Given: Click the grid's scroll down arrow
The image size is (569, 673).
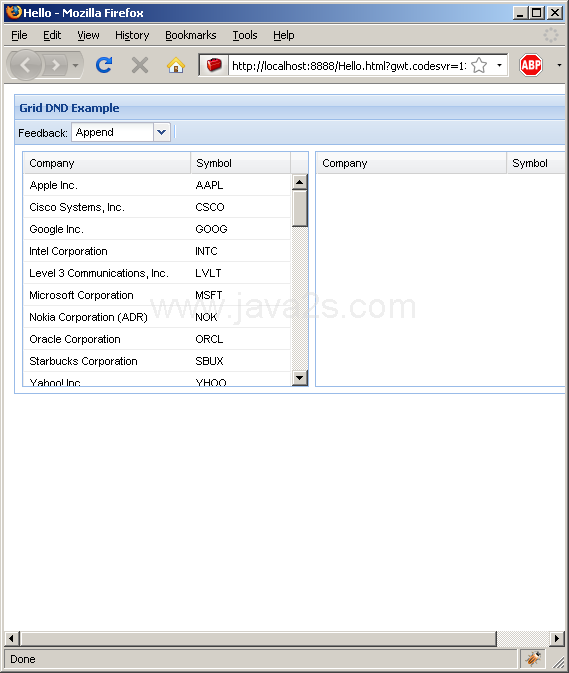Looking at the screenshot, I should point(300,378).
